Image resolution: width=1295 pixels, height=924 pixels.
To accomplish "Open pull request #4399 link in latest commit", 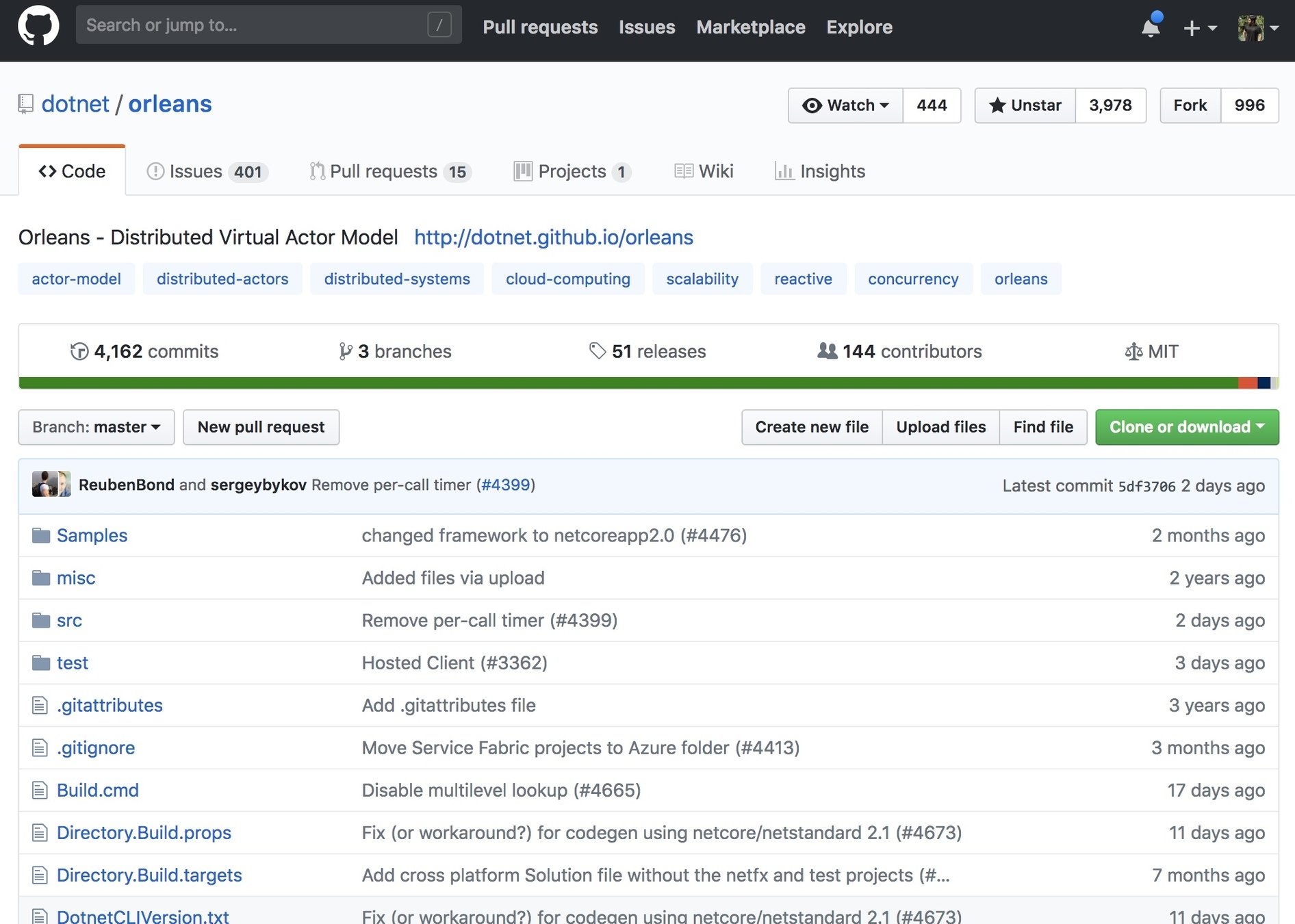I will (506, 485).
